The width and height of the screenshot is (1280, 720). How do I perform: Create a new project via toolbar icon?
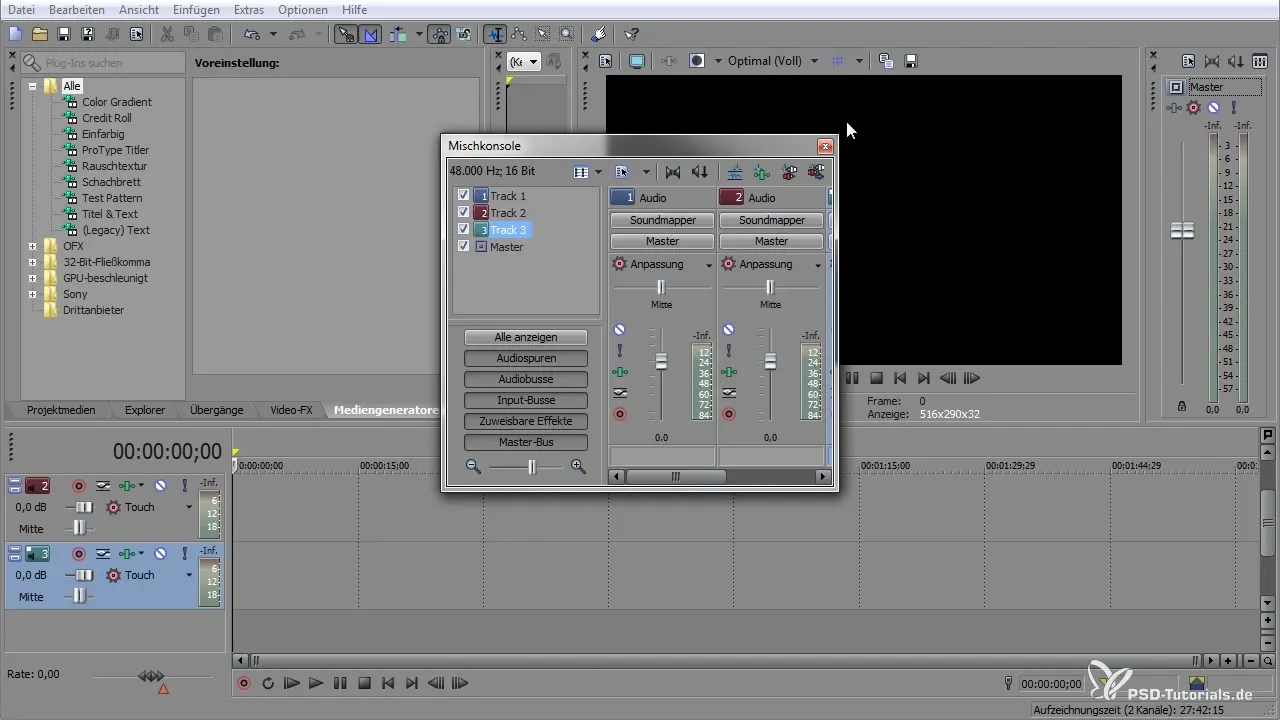click(x=15, y=34)
